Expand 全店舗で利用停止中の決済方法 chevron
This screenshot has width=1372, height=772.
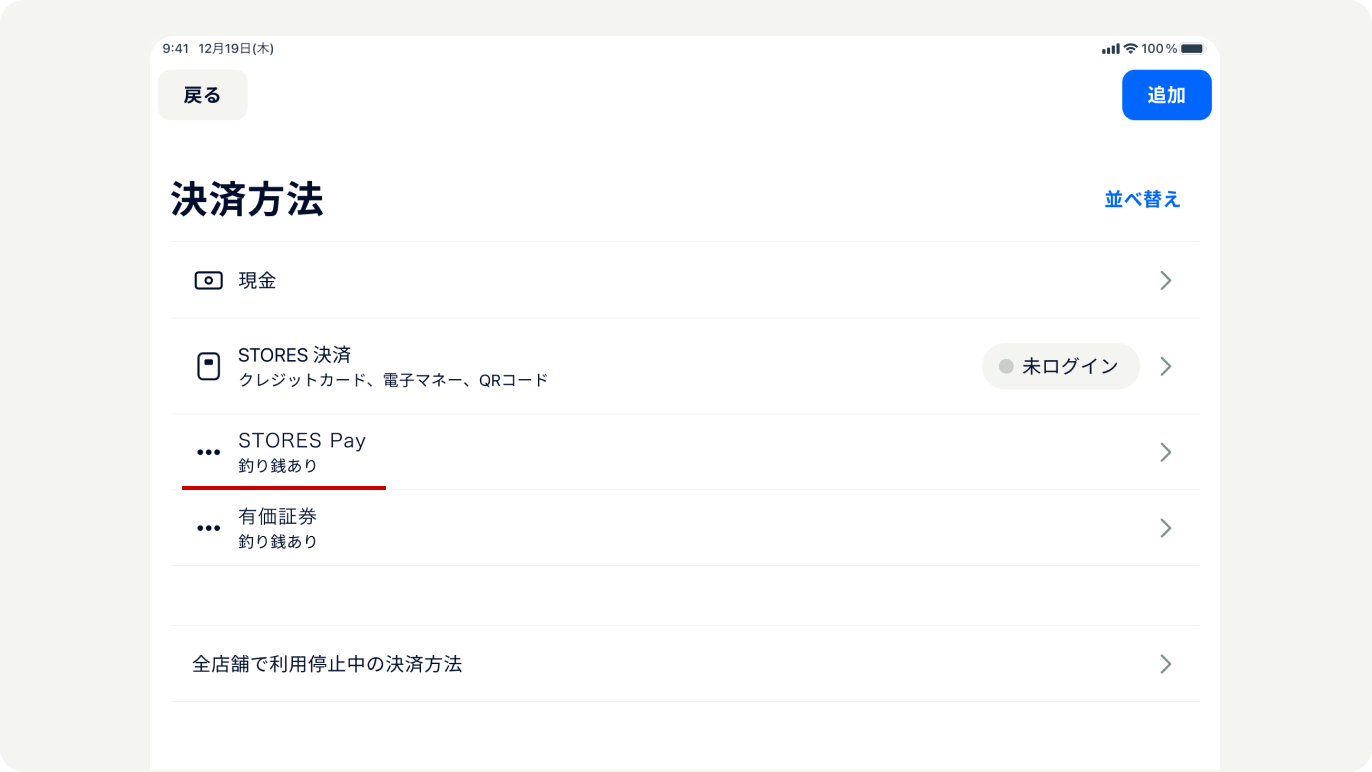point(1165,664)
